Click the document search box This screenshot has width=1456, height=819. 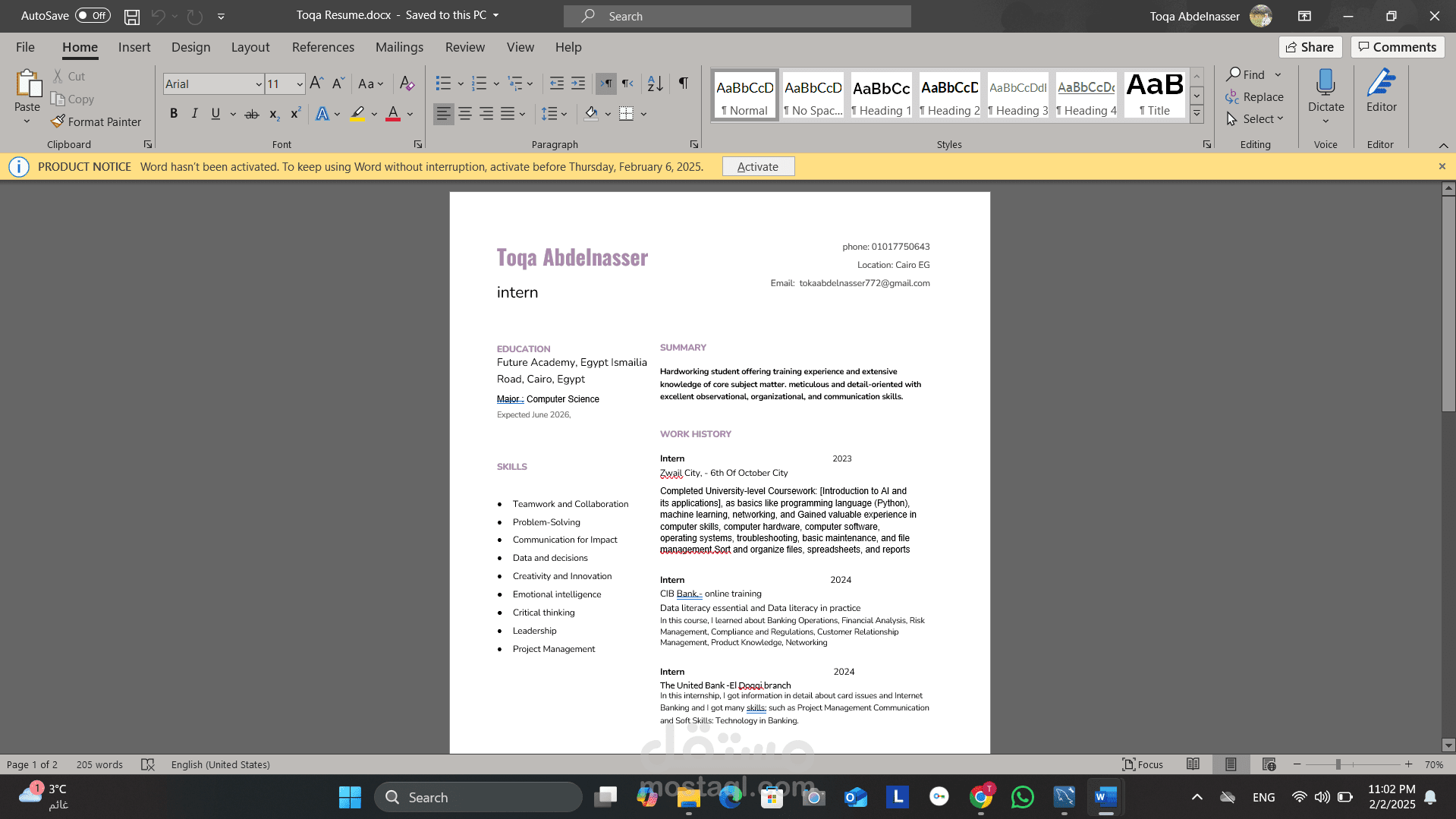point(737,16)
